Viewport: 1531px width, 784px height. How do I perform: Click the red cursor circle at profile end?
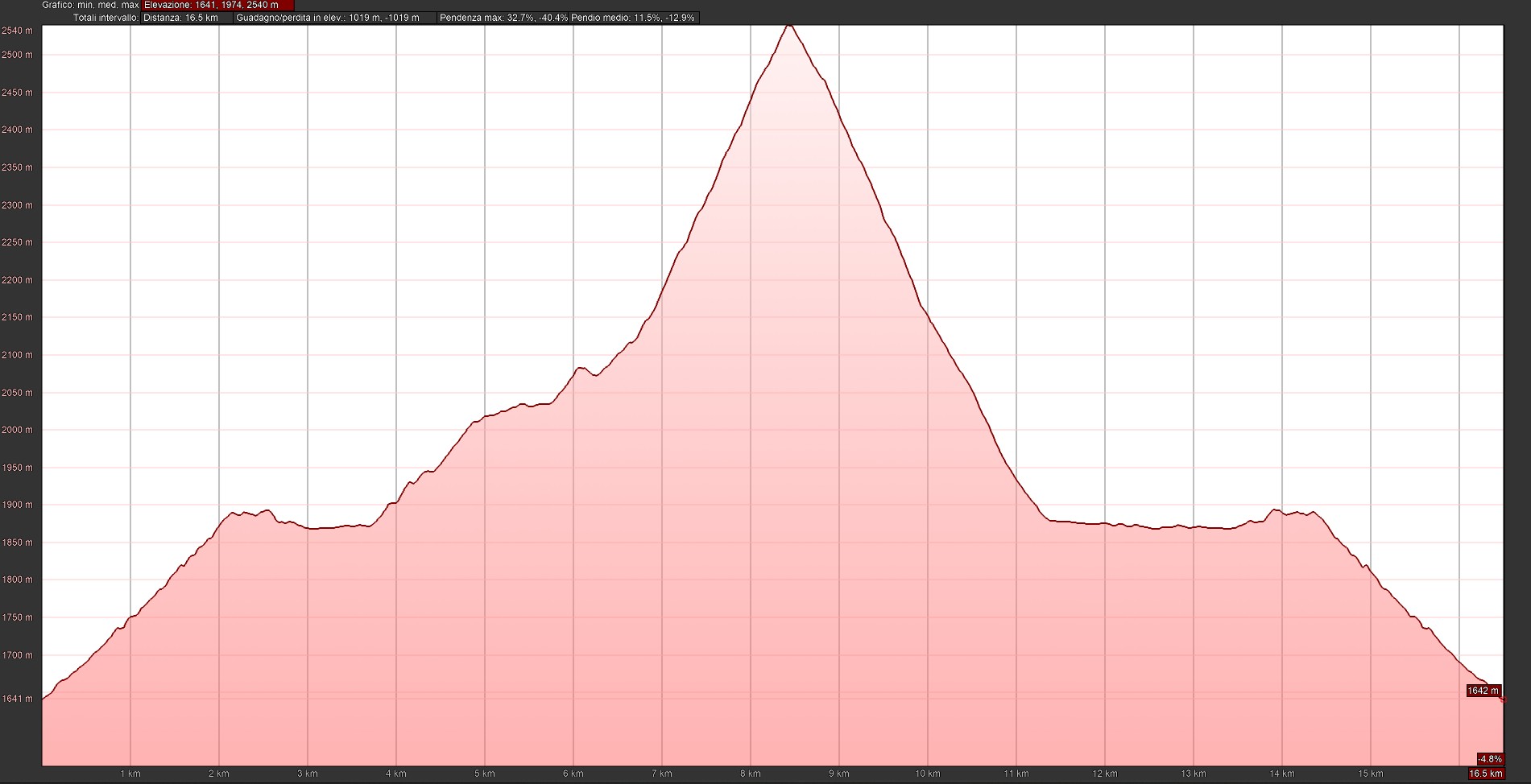coord(1503,700)
